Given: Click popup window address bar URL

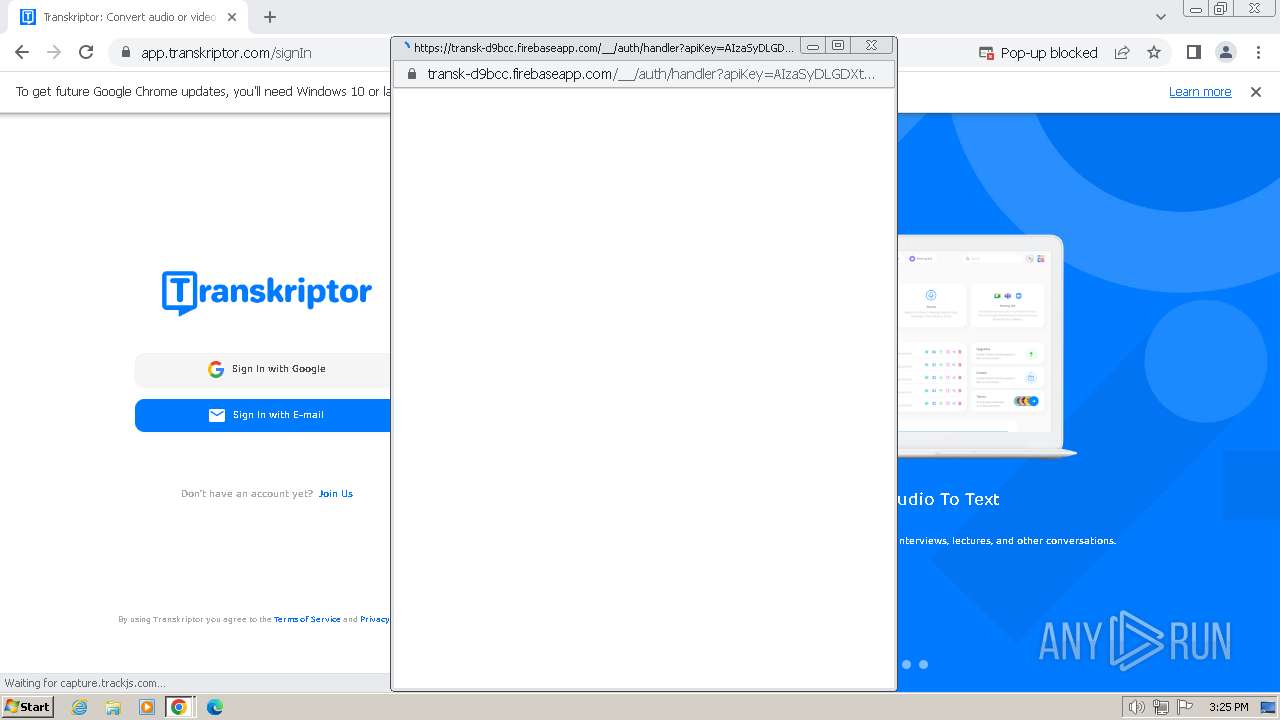Looking at the screenshot, I should [x=651, y=74].
